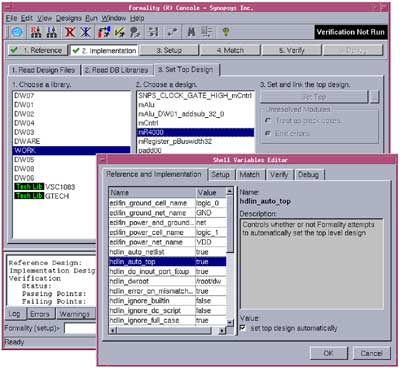Select the edifin_ground_net_name variable row

pyautogui.click(x=168, y=213)
